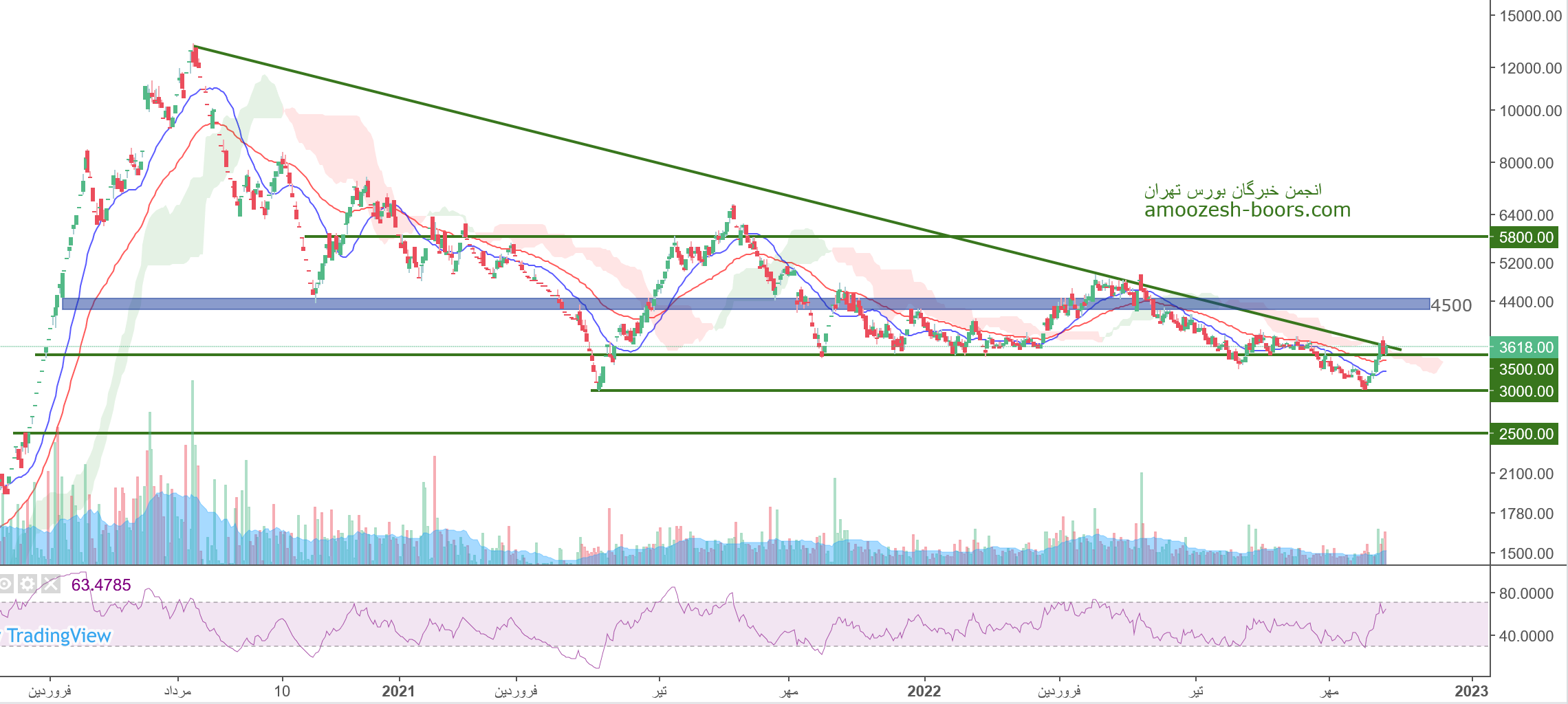Screen dimensions: 1568x704
Task: Open the TradingView logo link
Action: point(58,636)
